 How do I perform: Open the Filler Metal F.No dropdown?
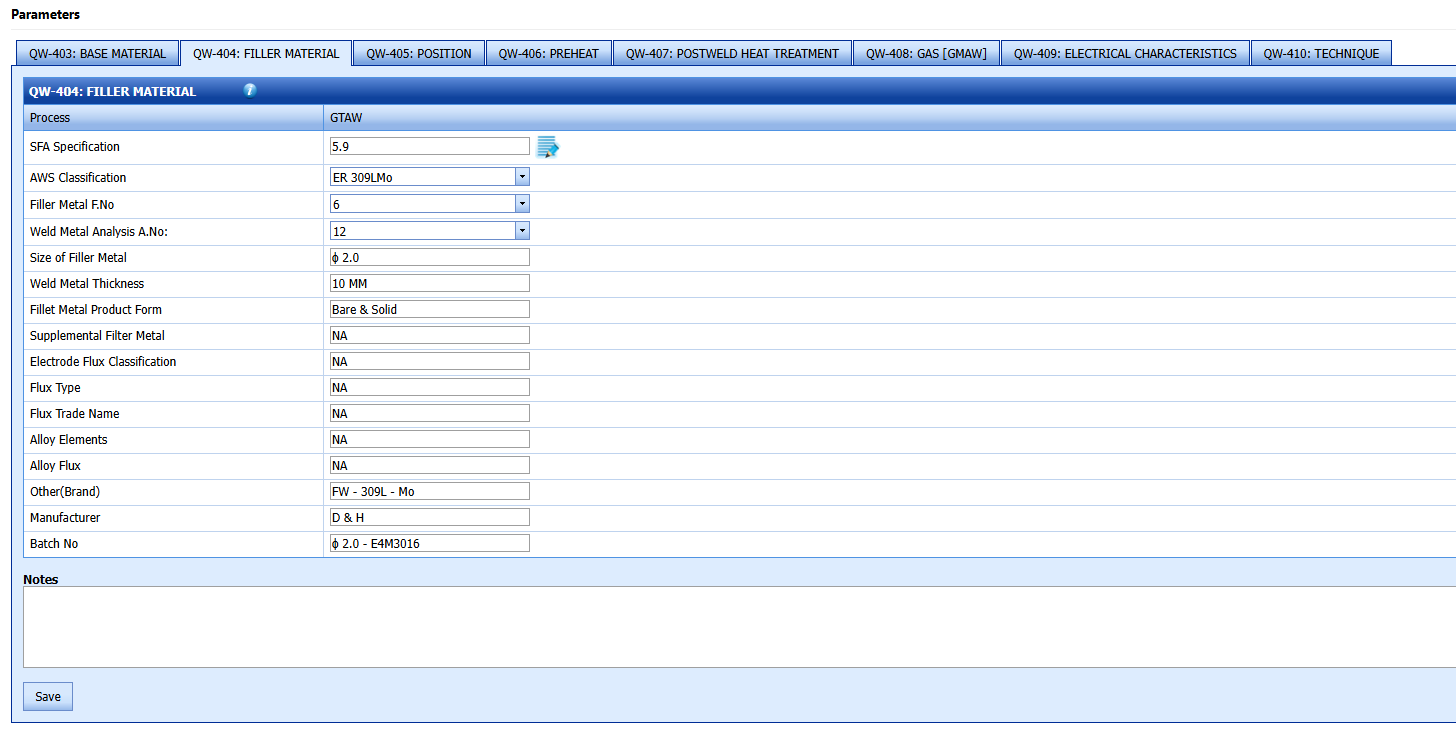coord(522,204)
